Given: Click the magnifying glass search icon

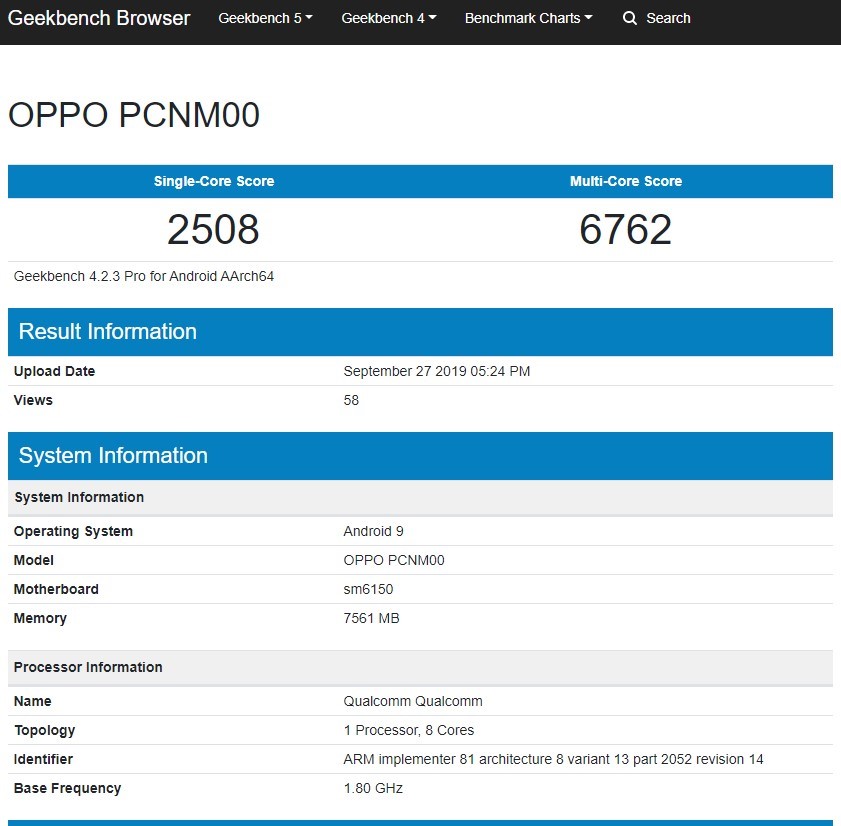Looking at the screenshot, I should point(630,18).
